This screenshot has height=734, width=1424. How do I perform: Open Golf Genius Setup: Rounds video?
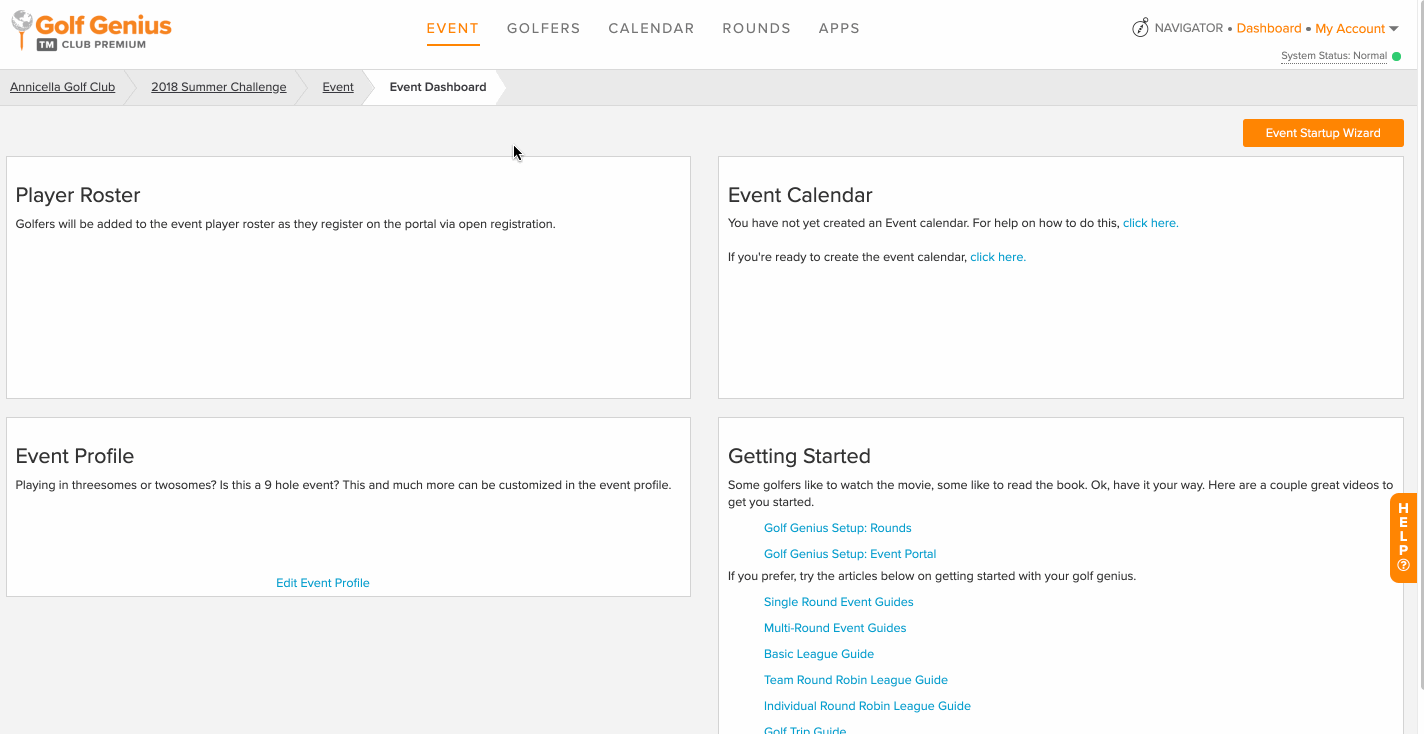(x=837, y=527)
